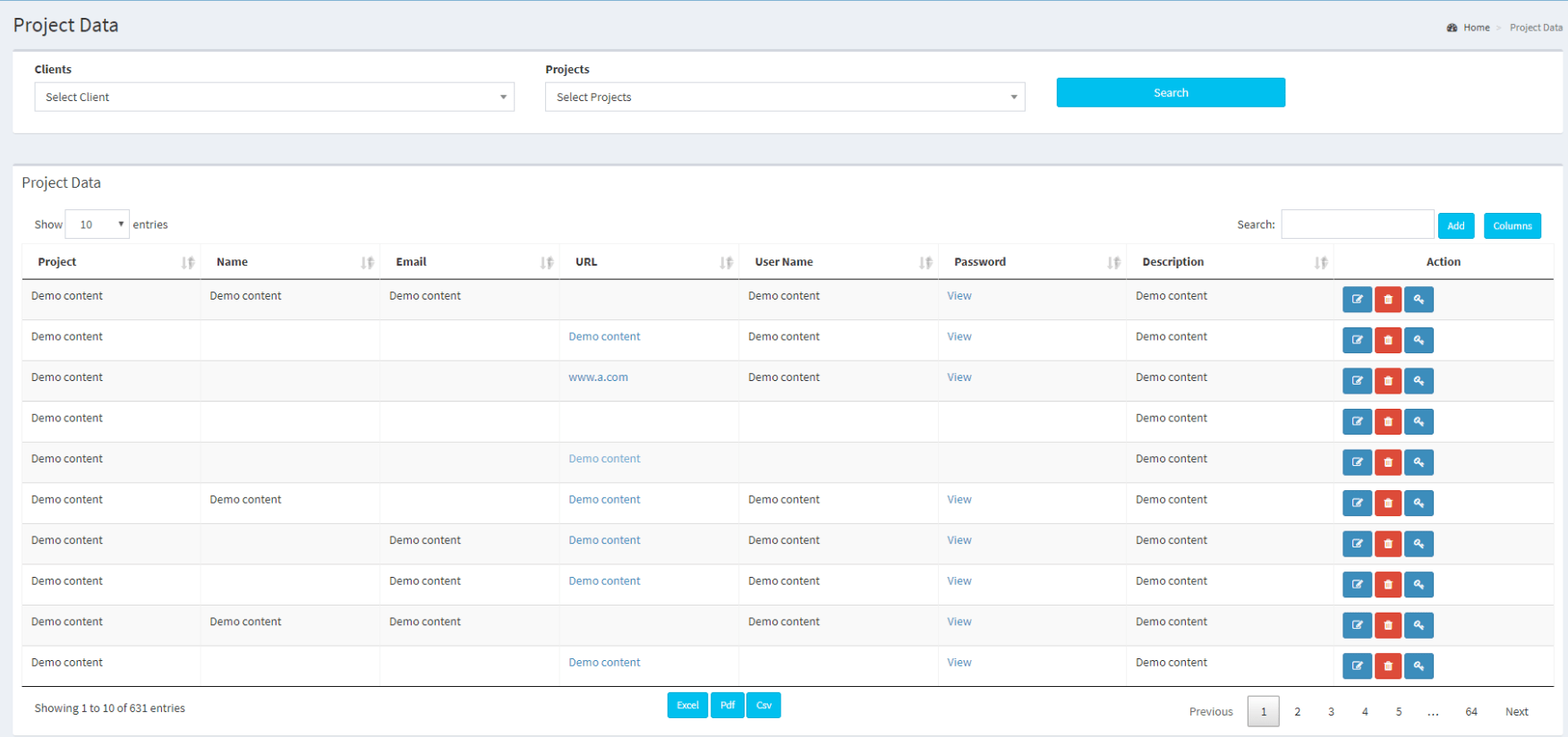Open the Columns visibility button
1568x737 pixels.
[1512, 226]
